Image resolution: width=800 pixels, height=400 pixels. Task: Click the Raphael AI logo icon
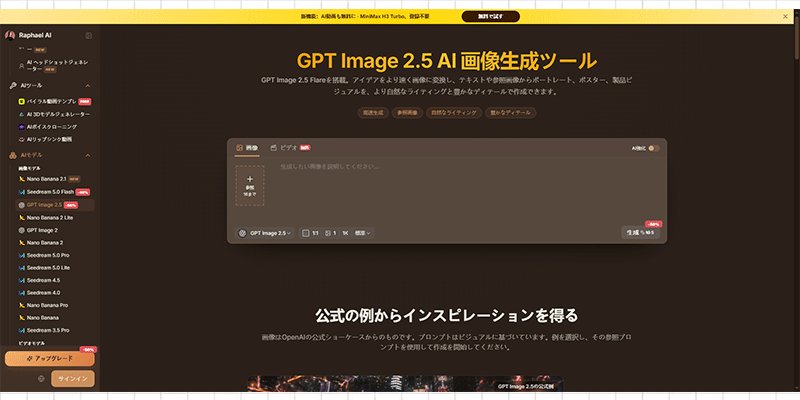tap(10, 35)
